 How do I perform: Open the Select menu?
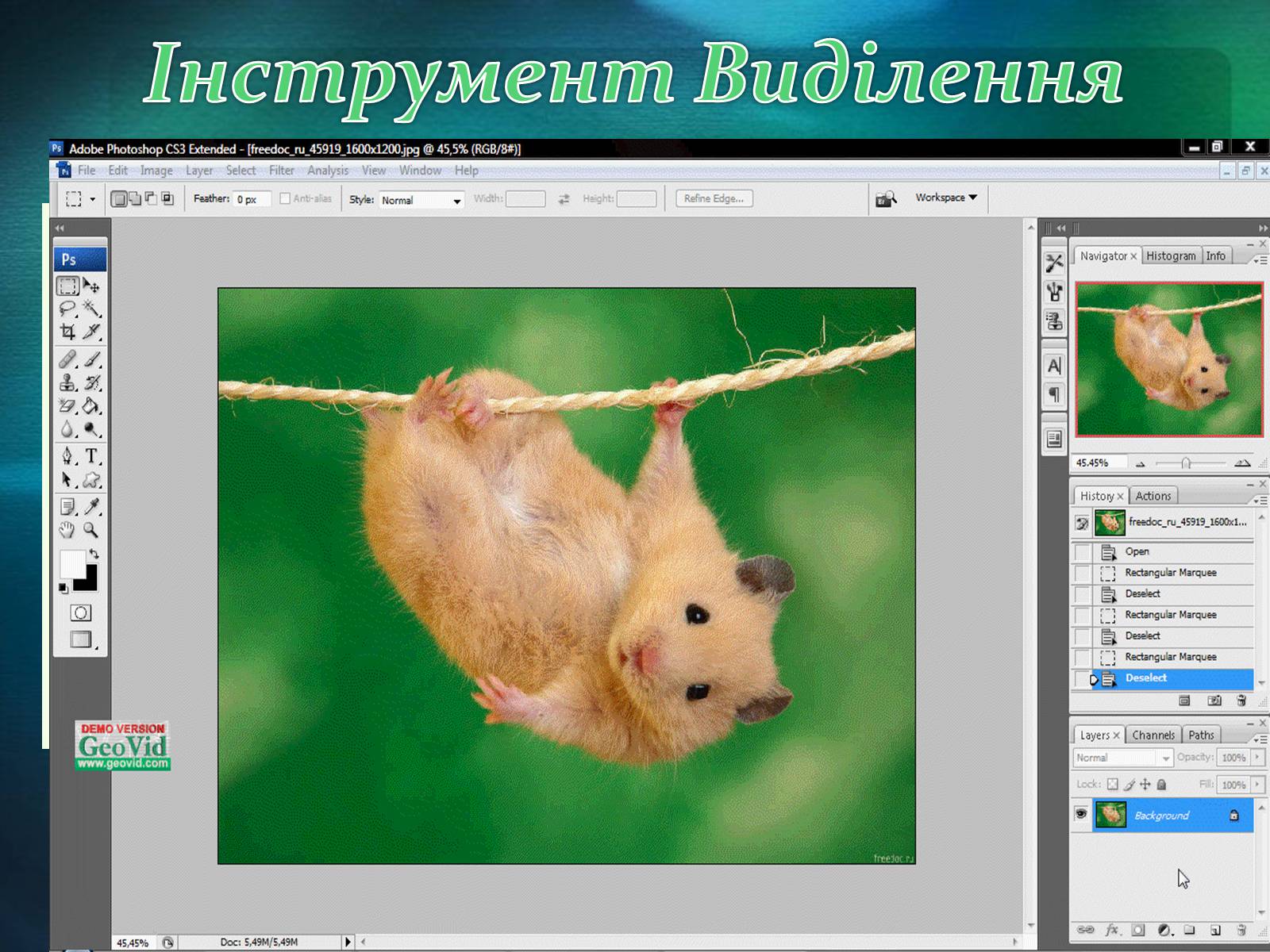[x=241, y=171]
